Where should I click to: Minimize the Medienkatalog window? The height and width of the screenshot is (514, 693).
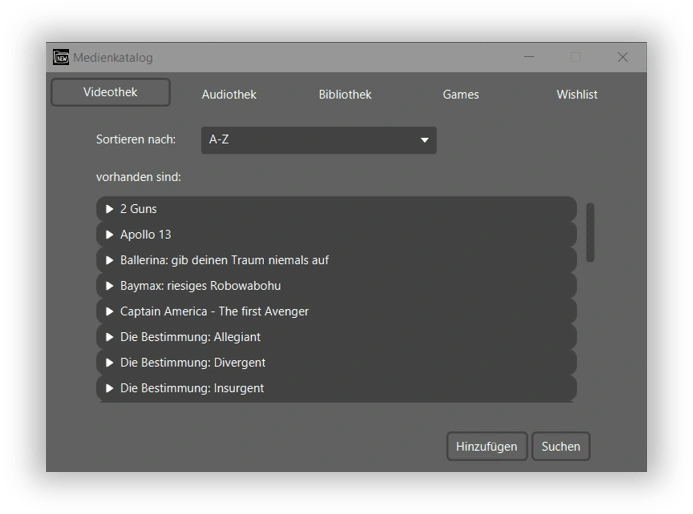pyautogui.click(x=529, y=57)
